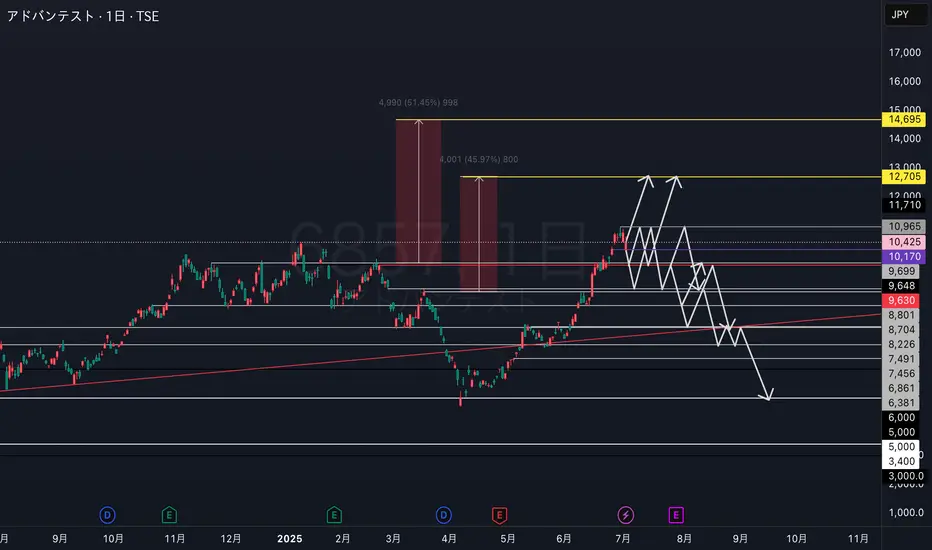Click the 14,000 price axis tick

click(x=904, y=139)
